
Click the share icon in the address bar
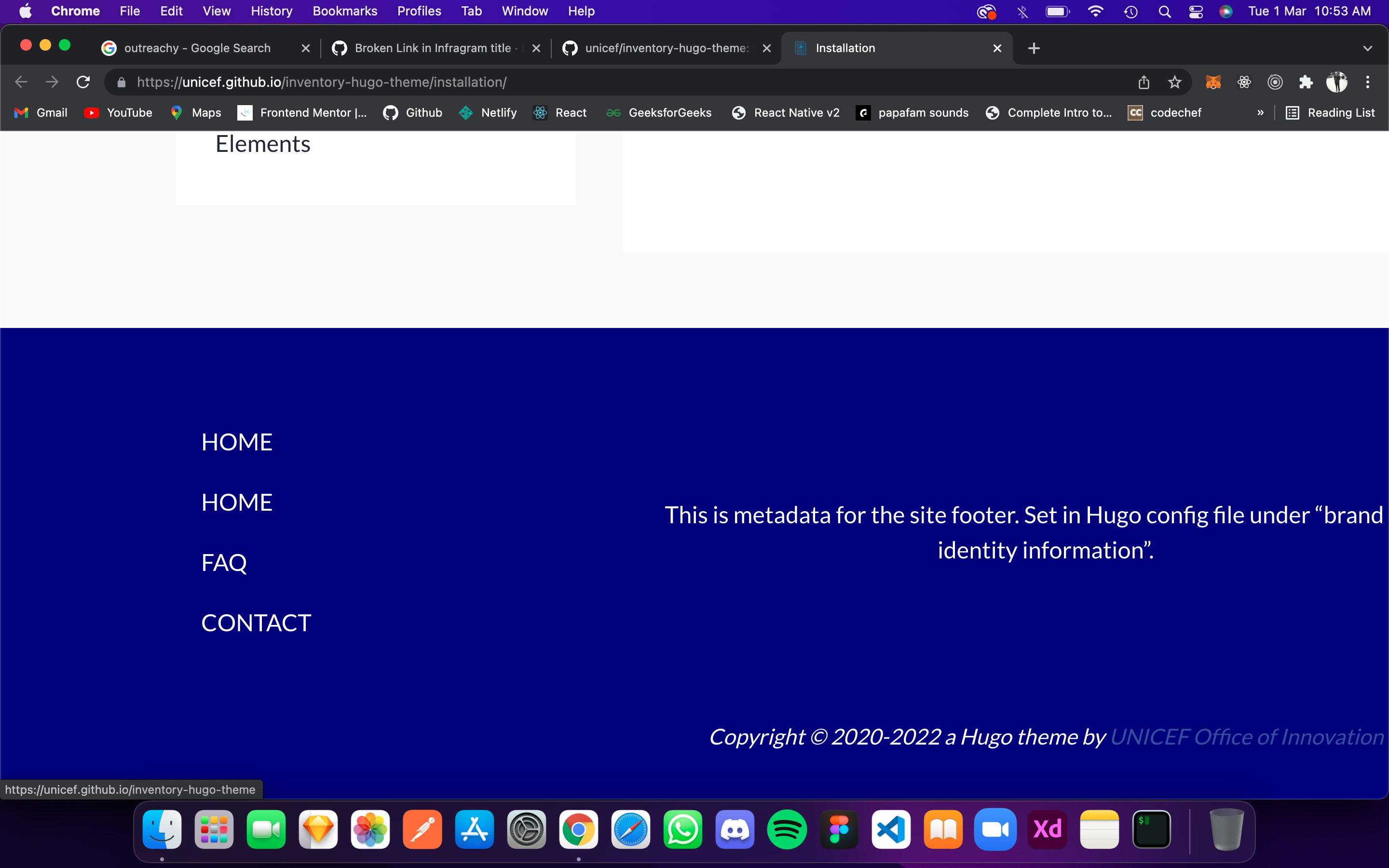tap(1144, 82)
